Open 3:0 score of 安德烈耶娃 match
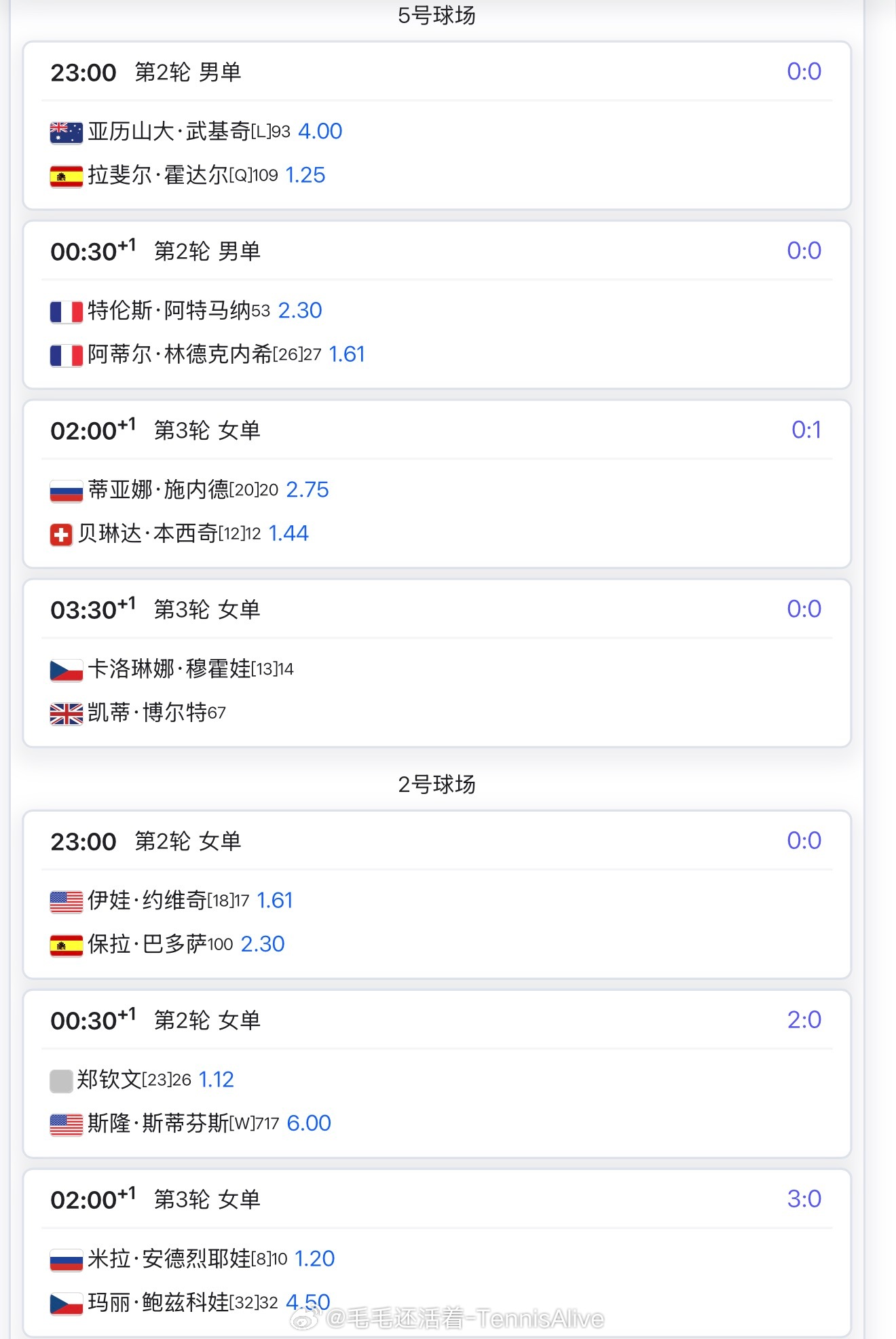Screen dimensions: 896x1339 click(x=804, y=1199)
